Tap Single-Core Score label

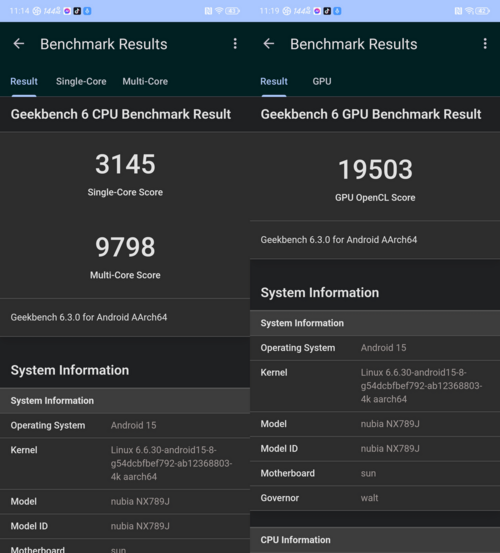(x=125, y=192)
